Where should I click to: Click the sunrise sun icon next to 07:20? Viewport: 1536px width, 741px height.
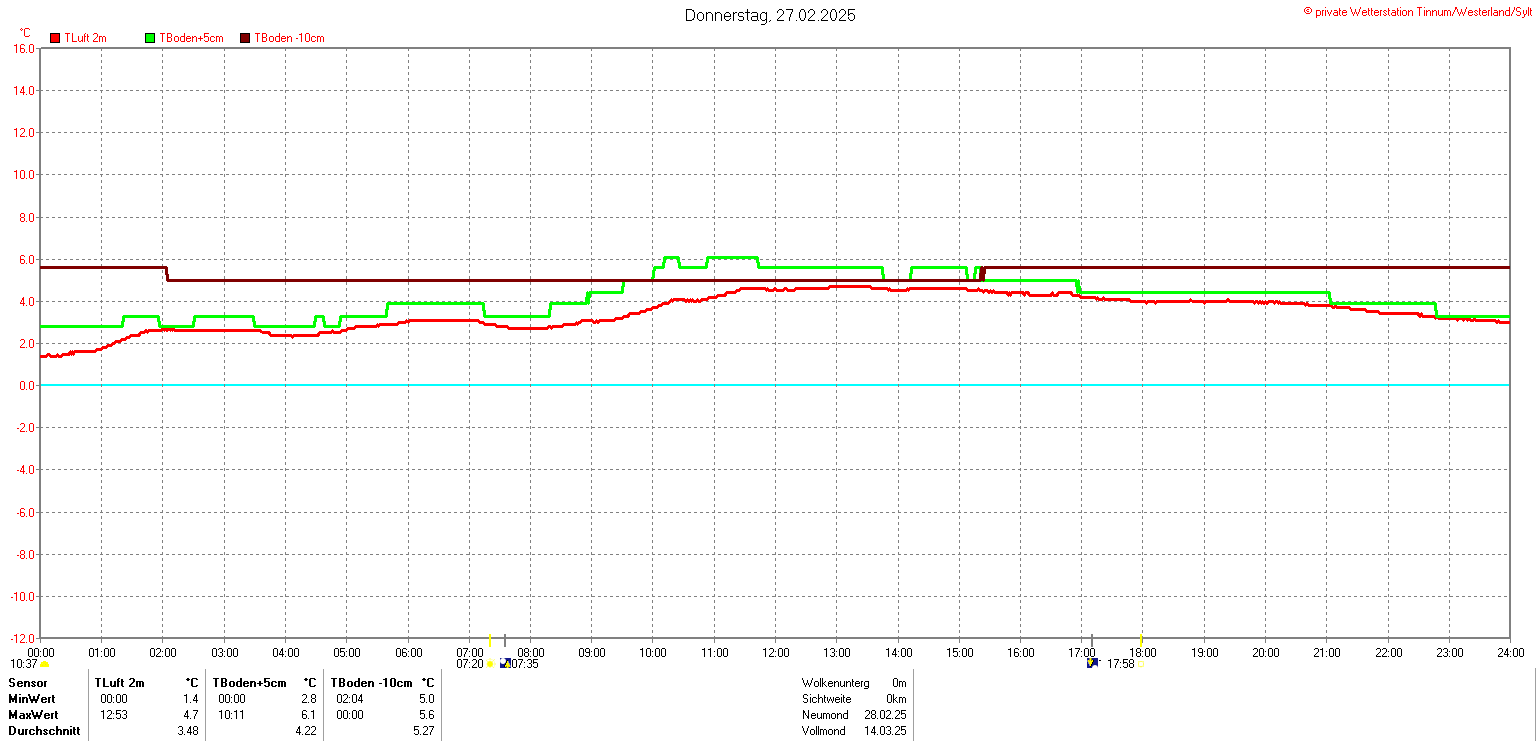(x=491, y=664)
